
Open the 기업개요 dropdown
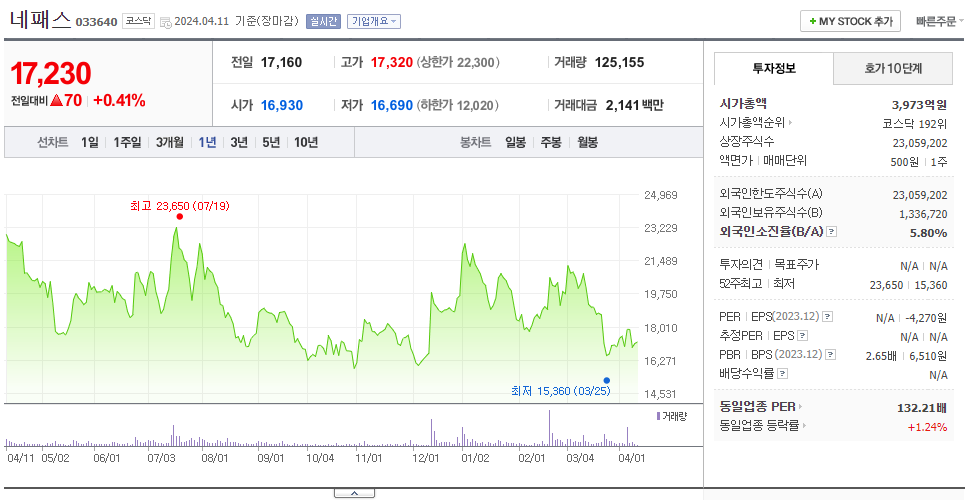click(374, 21)
